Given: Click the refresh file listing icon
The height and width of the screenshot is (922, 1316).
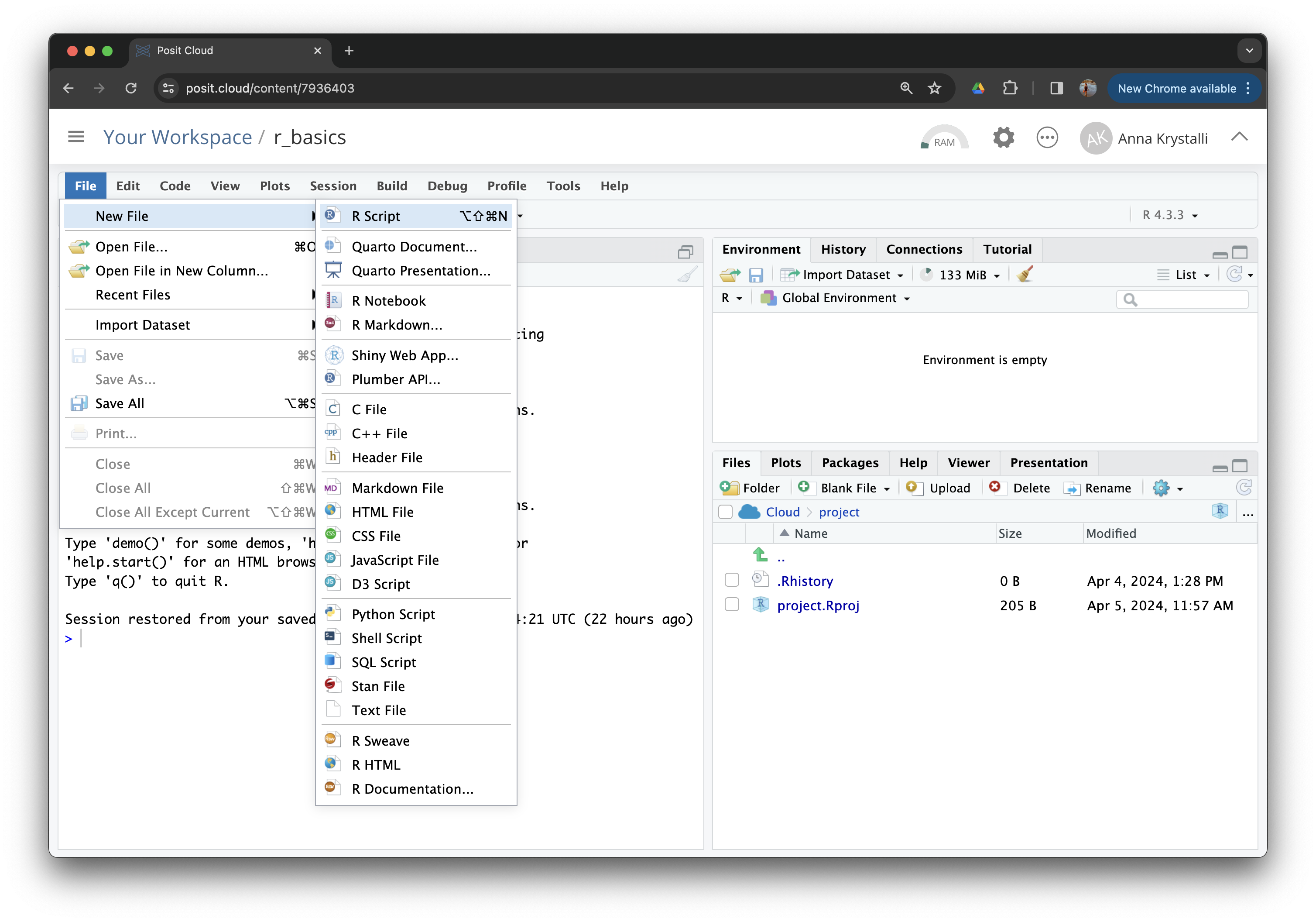Looking at the screenshot, I should (1243, 488).
